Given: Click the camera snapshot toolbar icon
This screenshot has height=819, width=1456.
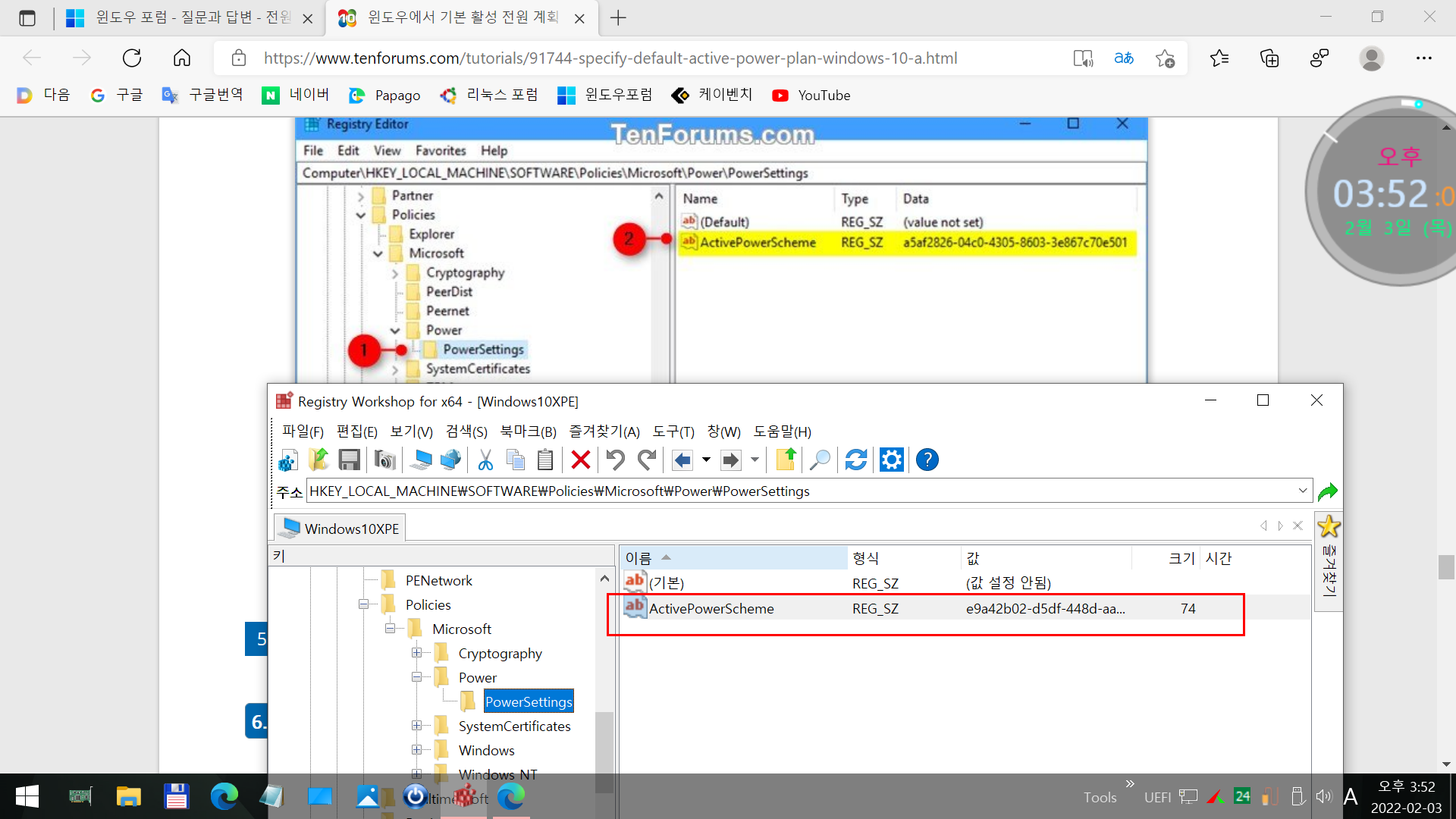Looking at the screenshot, I should [385, 460].
